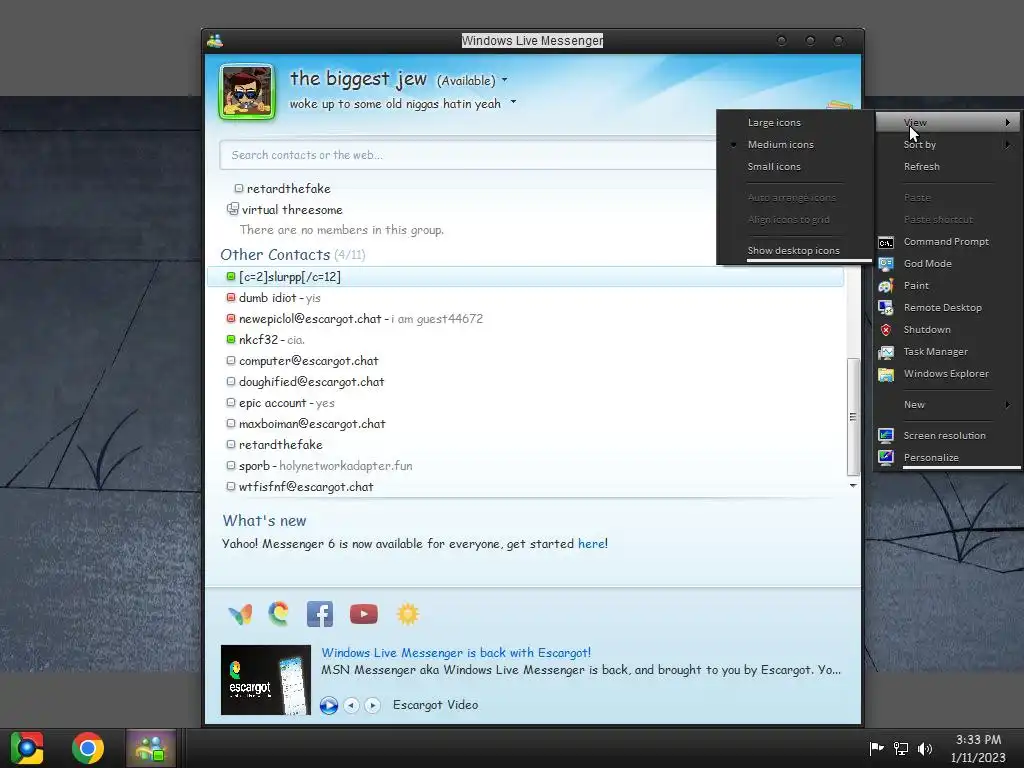The image size is (1024, 768).
Task: Click the contact list scroll down arrow
Action: click(852, 485)
